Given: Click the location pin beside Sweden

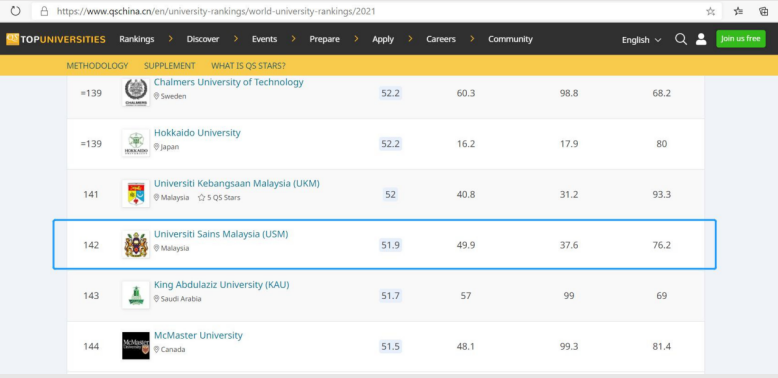Looking at the screenshot, I should [156, 96].
